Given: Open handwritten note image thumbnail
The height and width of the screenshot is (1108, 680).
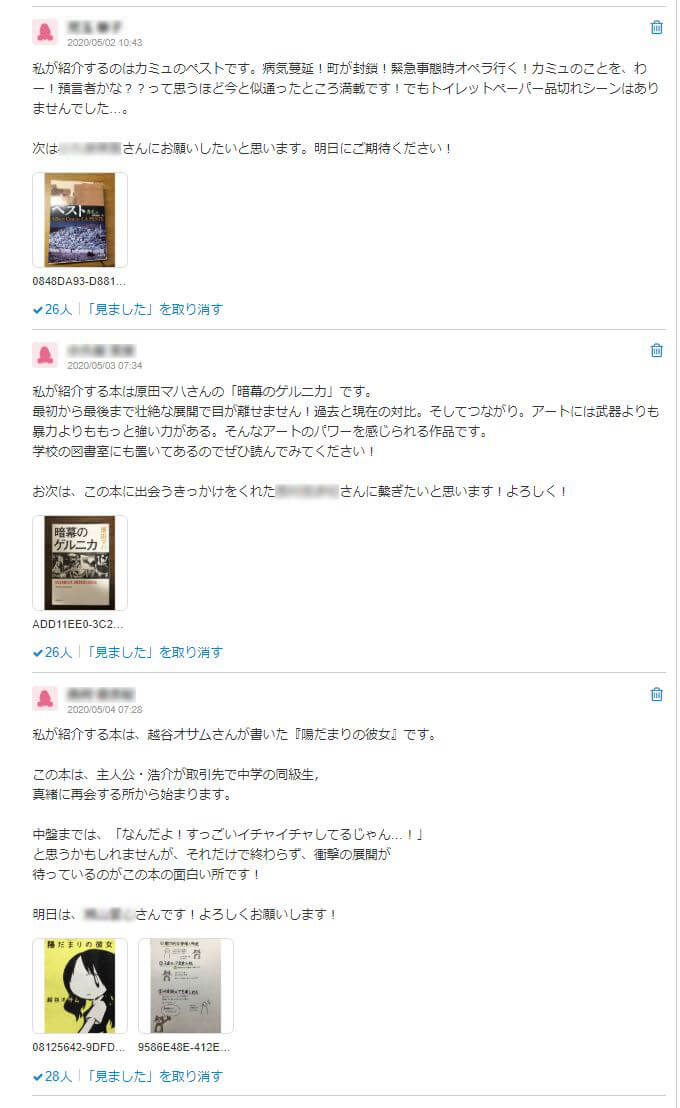Looking at the screenshot, I should pos(186,986).
